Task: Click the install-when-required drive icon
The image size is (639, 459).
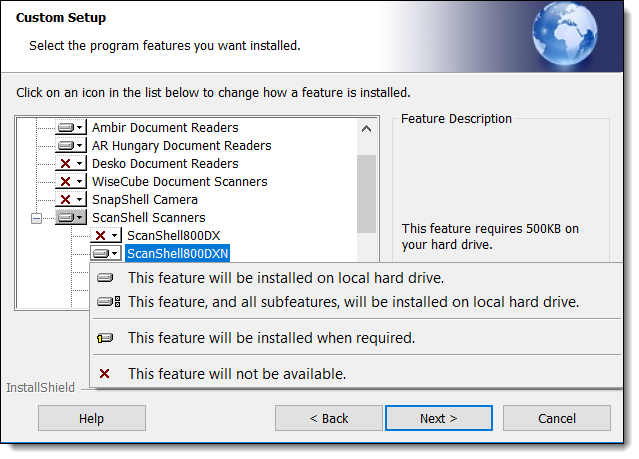Action: [x=105, y=338]
